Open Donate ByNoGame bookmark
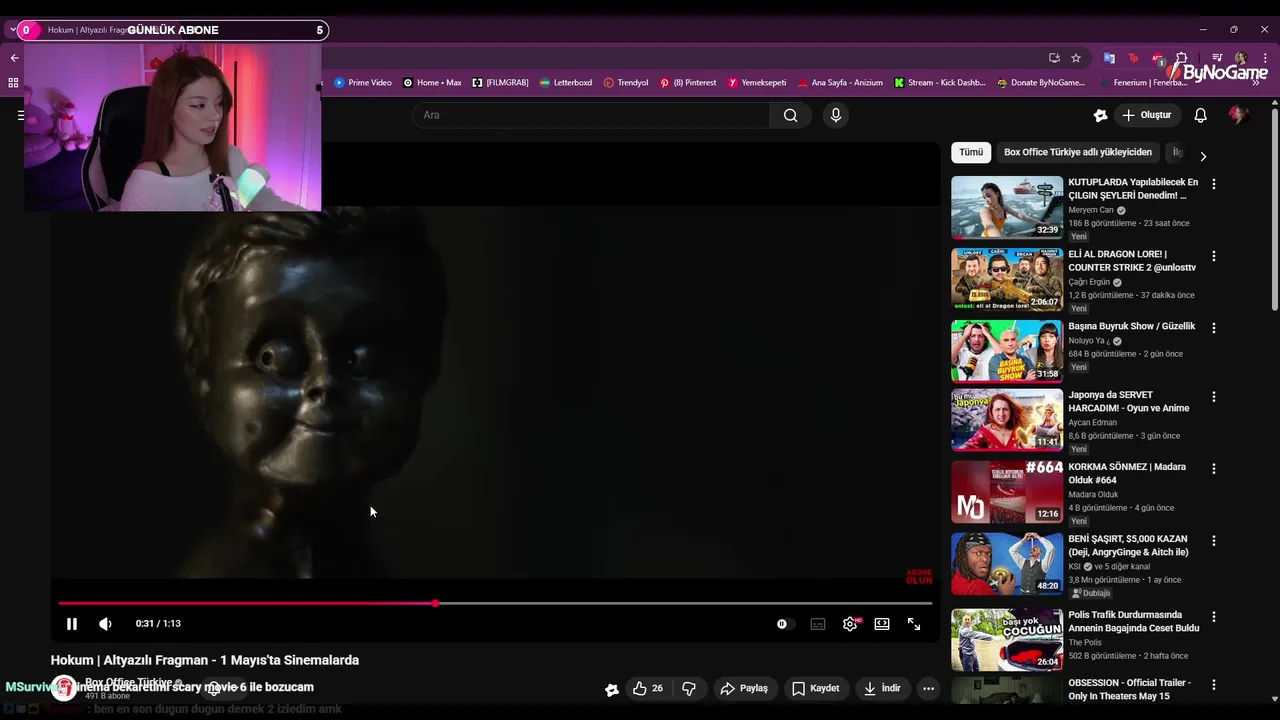This screenshot has width=1280, height=720. pyautogui.click(x=1041, y=83)
